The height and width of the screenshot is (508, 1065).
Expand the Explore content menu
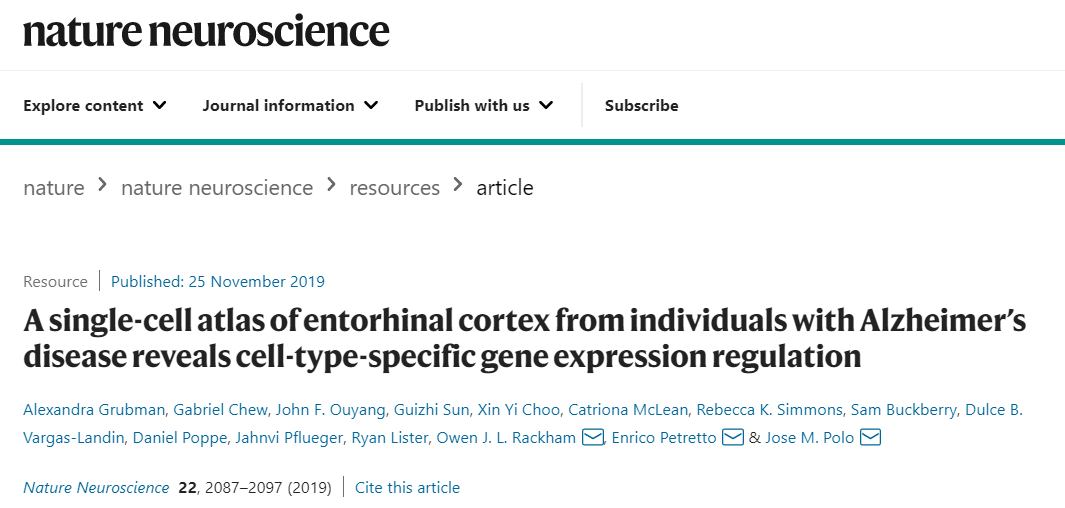click(x=95, y=106)
